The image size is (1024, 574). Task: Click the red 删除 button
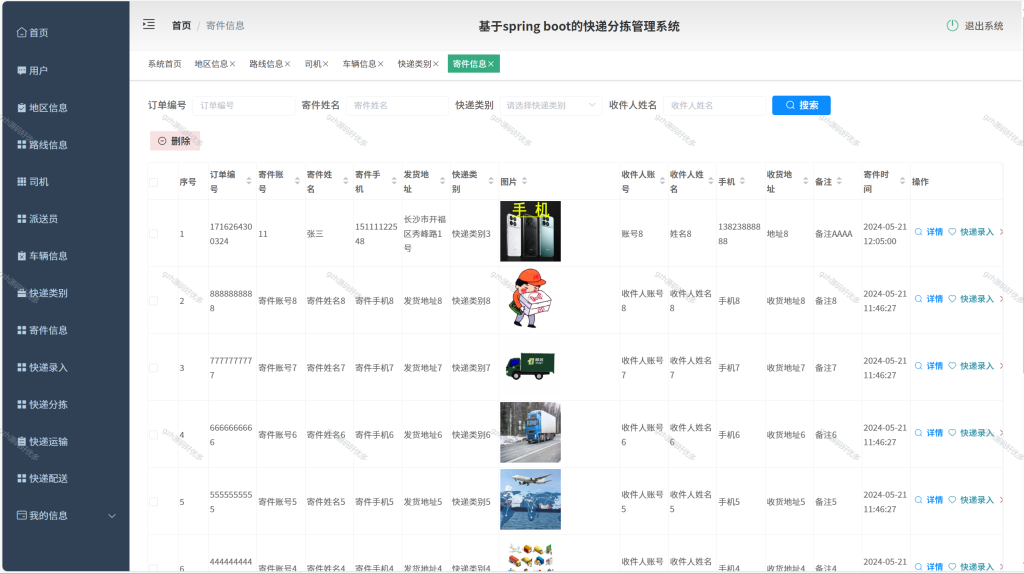point(175,141)
